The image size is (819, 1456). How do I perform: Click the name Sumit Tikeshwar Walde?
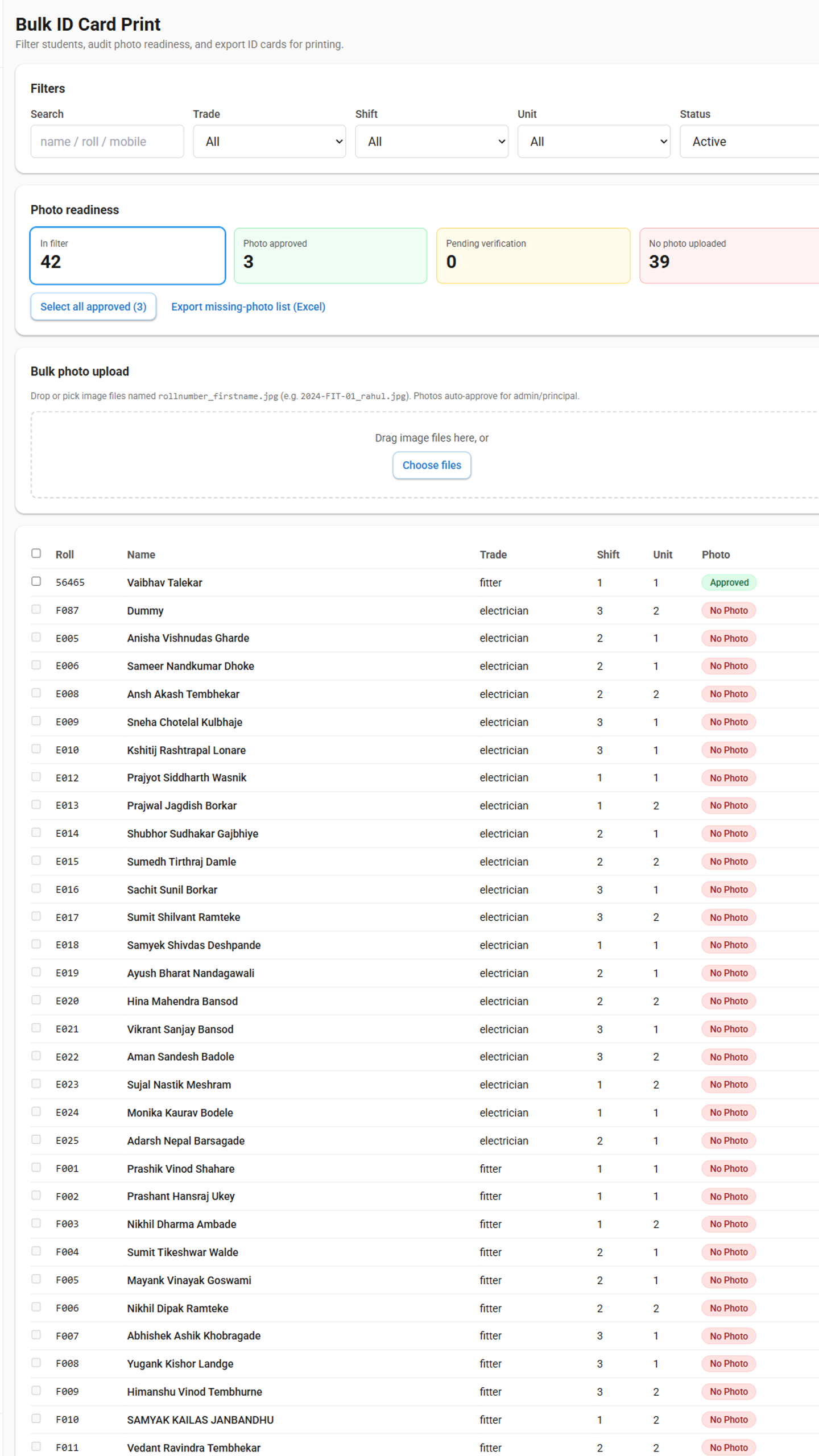click(183, 1252)
